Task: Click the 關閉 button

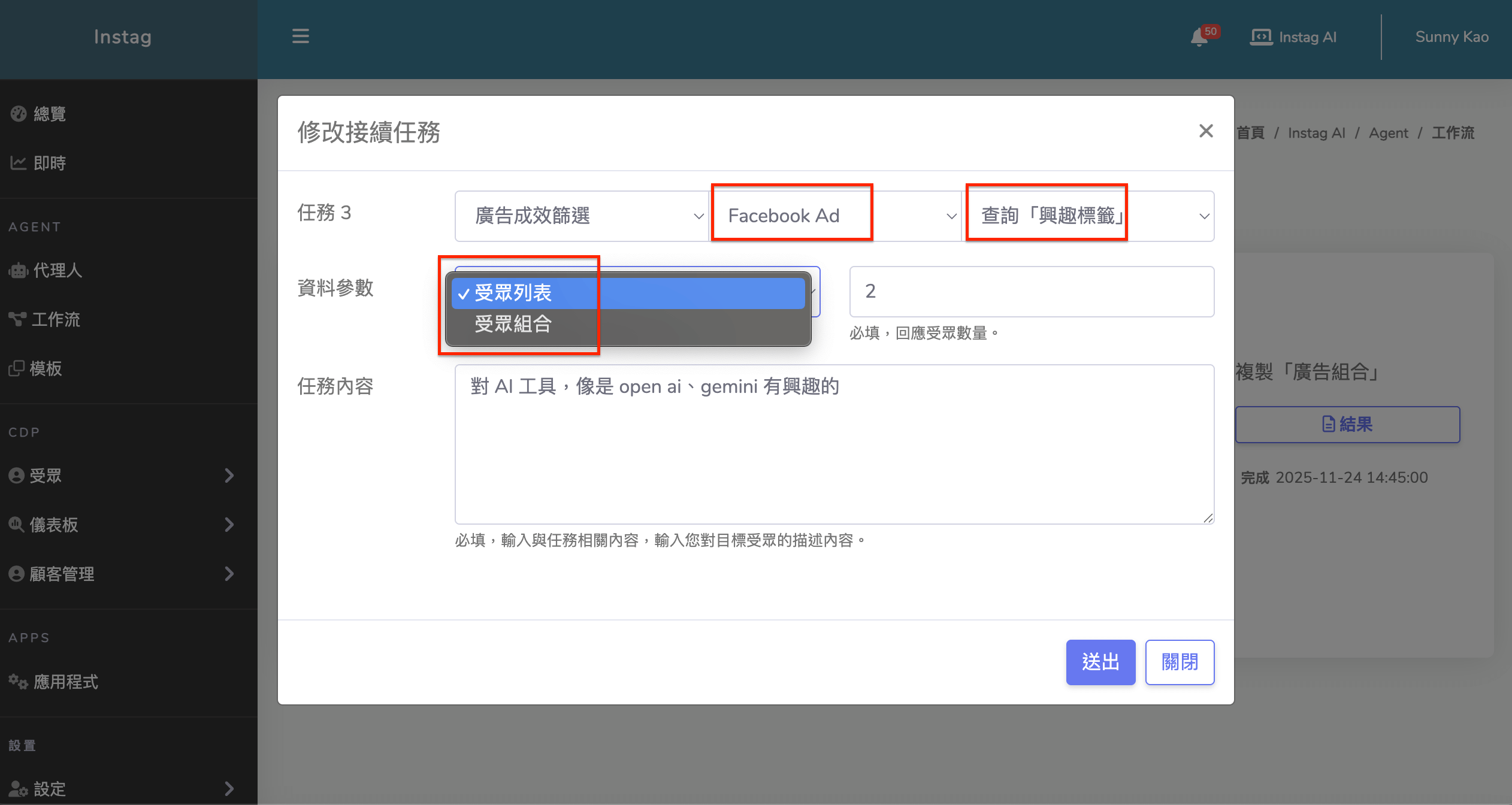Action: (x=1179, y=662)
